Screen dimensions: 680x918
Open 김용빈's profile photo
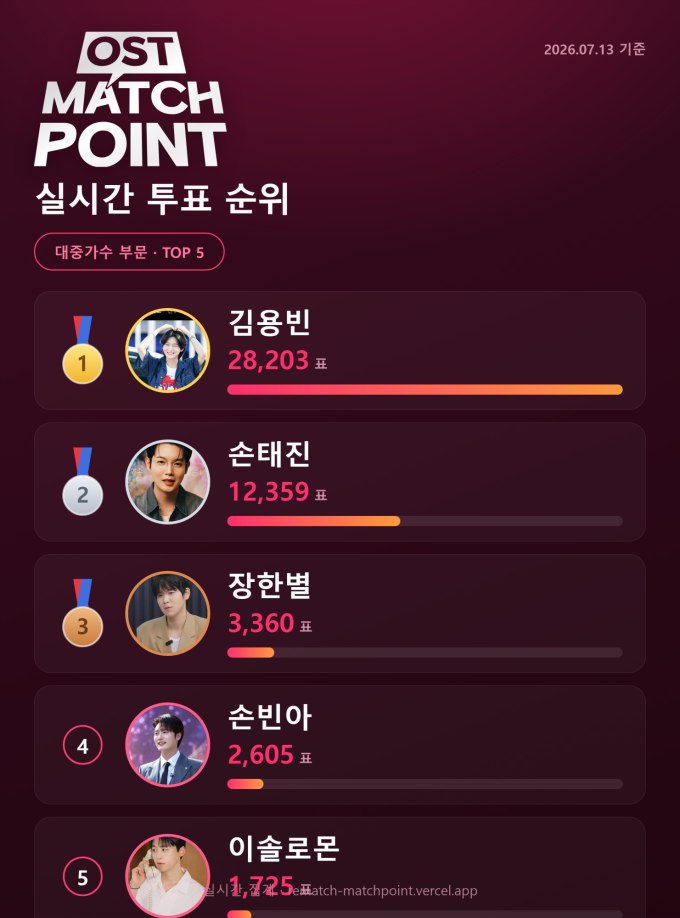click(168, 350)
